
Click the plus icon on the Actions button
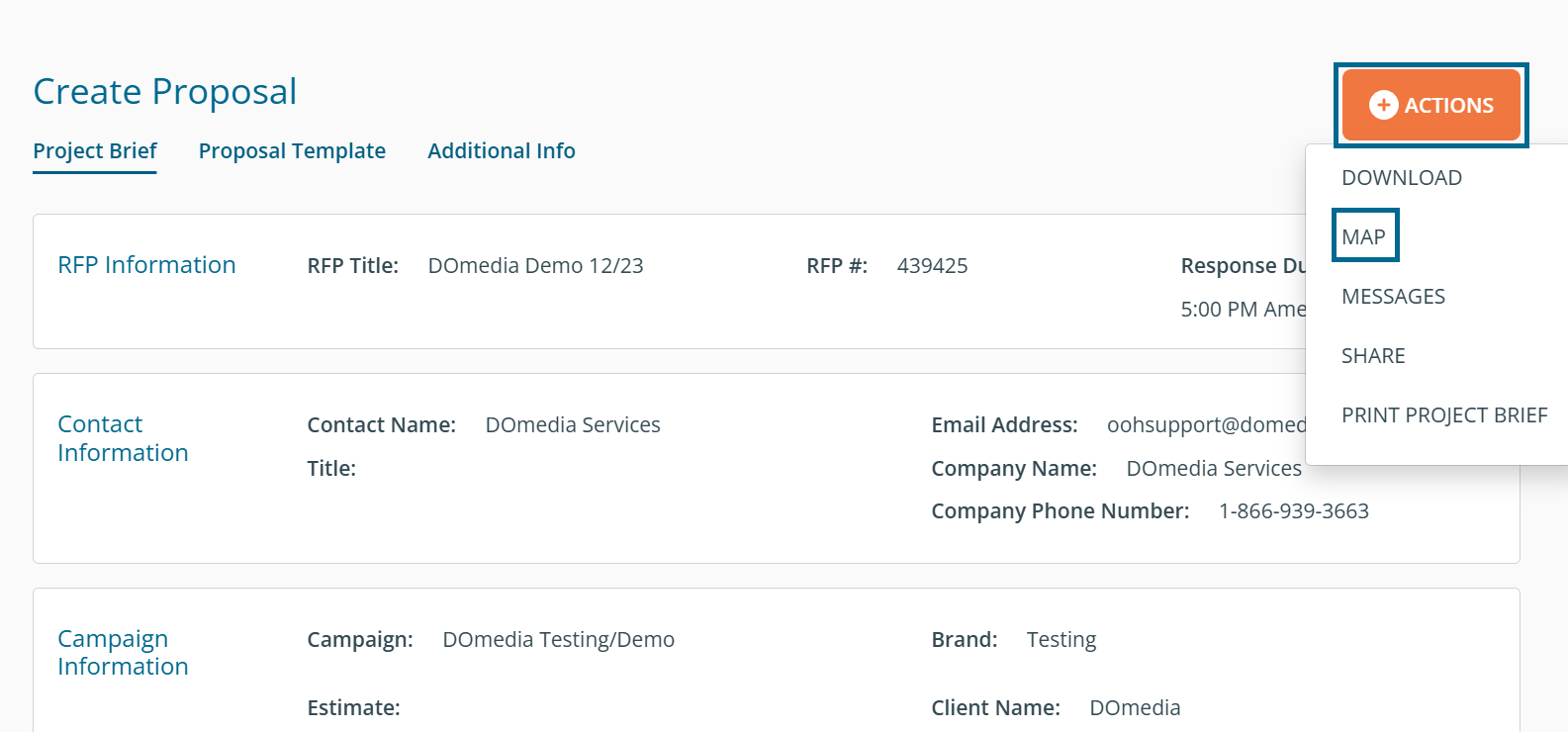click(x=1383, y=105)
